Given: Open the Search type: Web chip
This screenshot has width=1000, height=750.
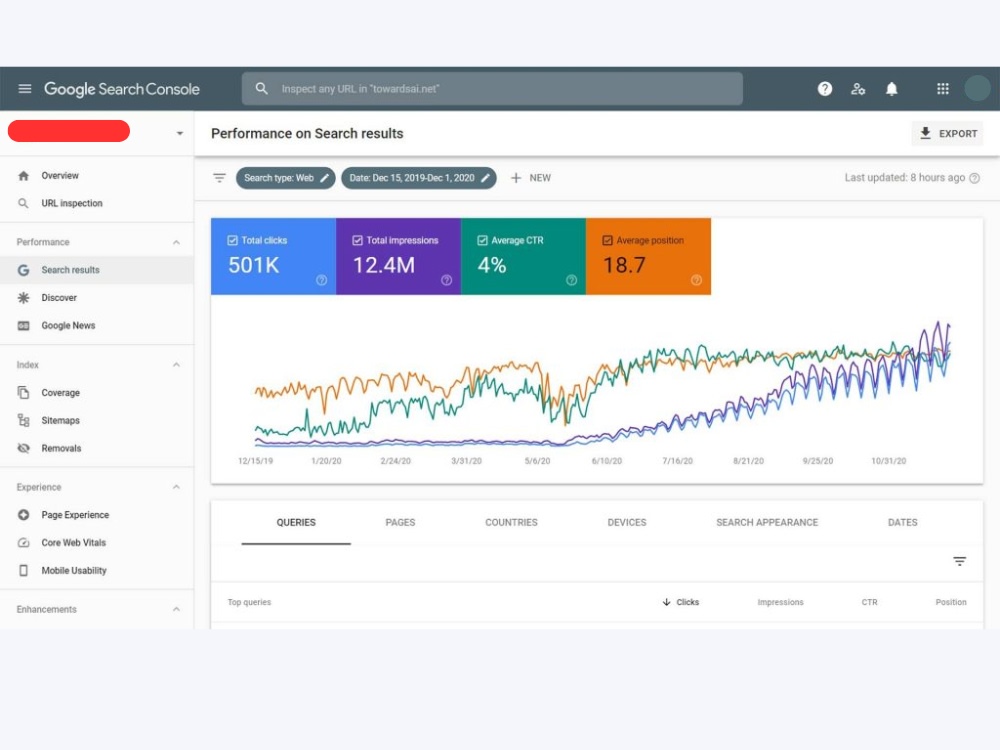Looking at the screenshot, I should (285, 178).
